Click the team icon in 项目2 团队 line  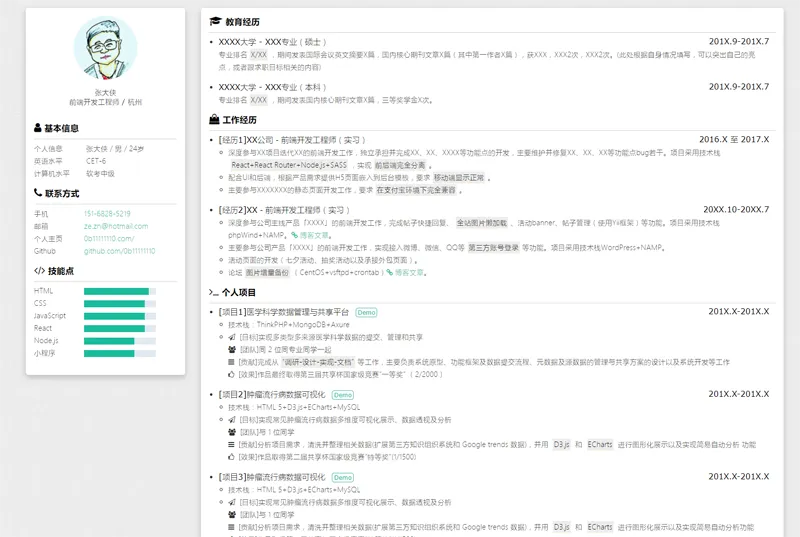click(232, 432)
